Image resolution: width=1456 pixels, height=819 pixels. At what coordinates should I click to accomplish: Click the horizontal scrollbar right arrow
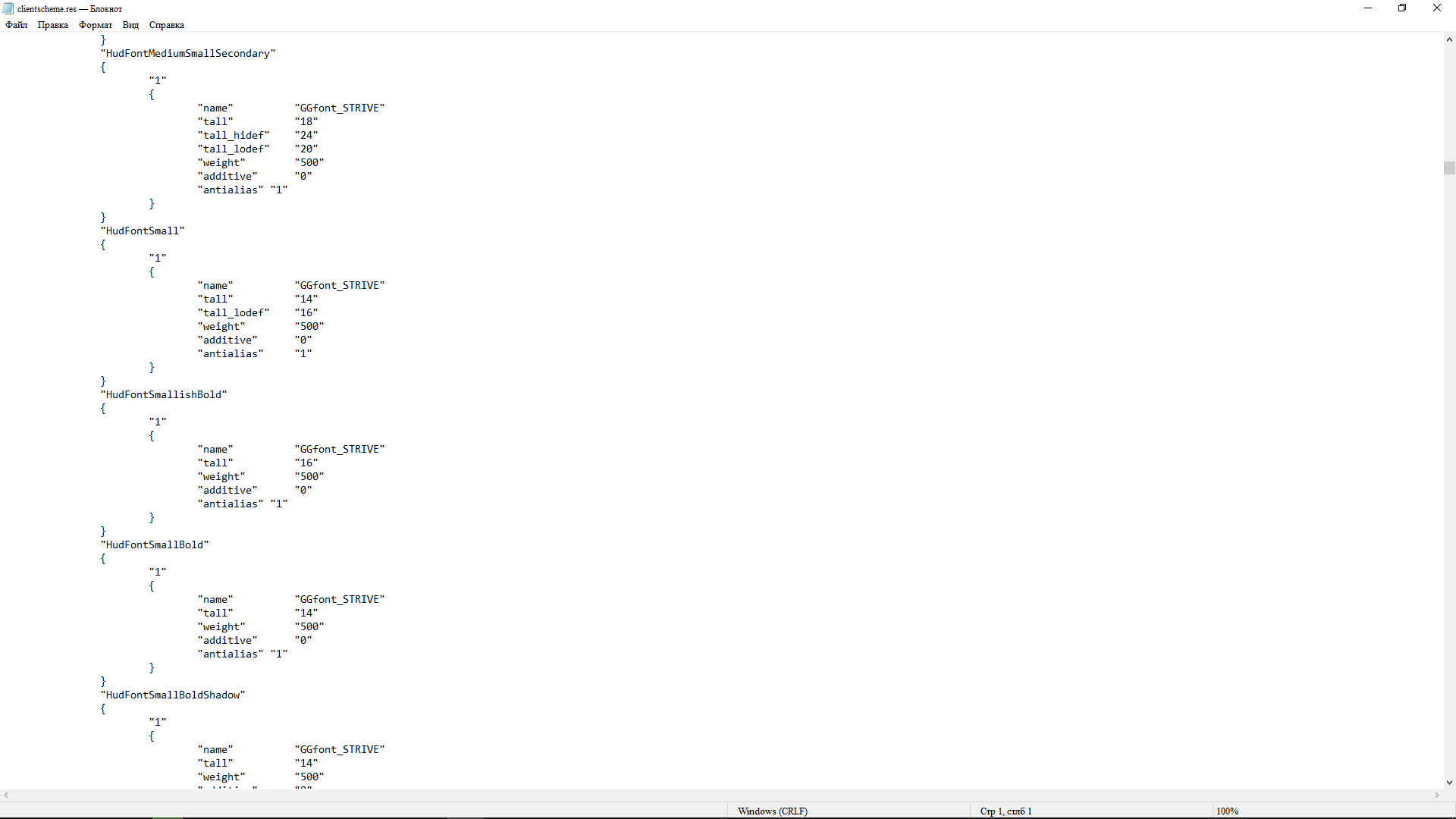pos(1436,795)
